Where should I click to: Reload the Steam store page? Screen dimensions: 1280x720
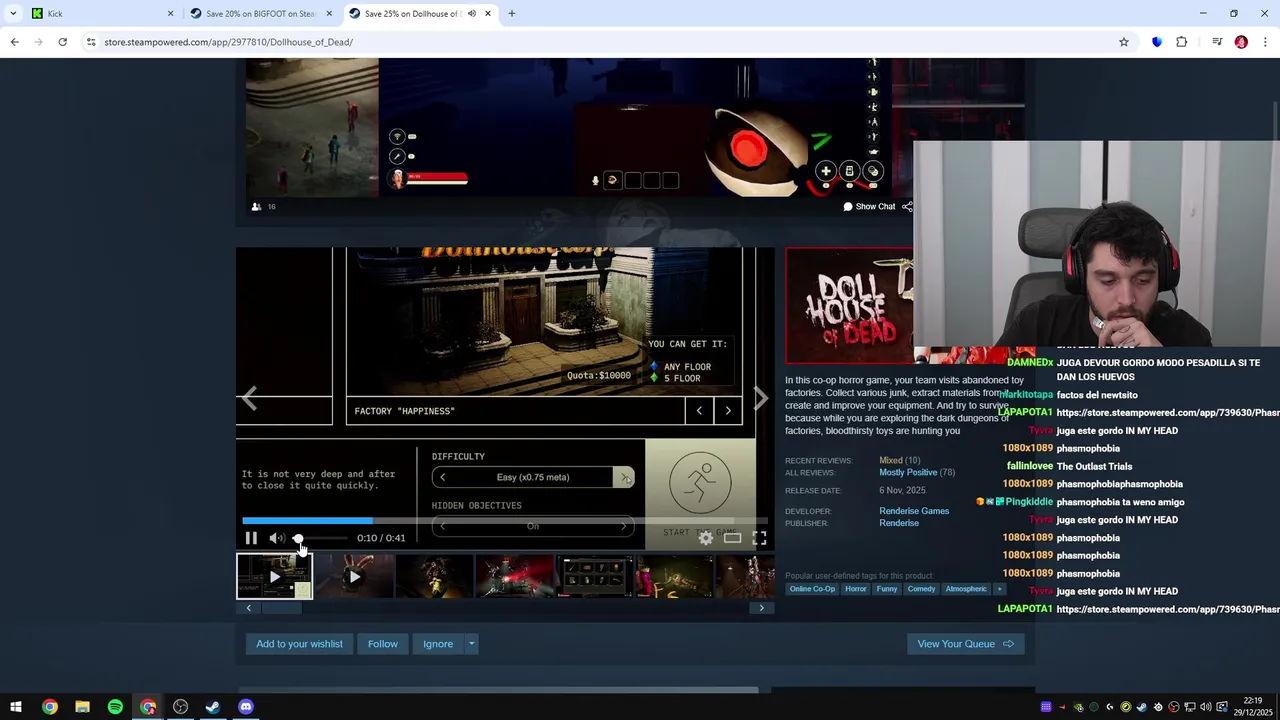[x=62, y=42]
